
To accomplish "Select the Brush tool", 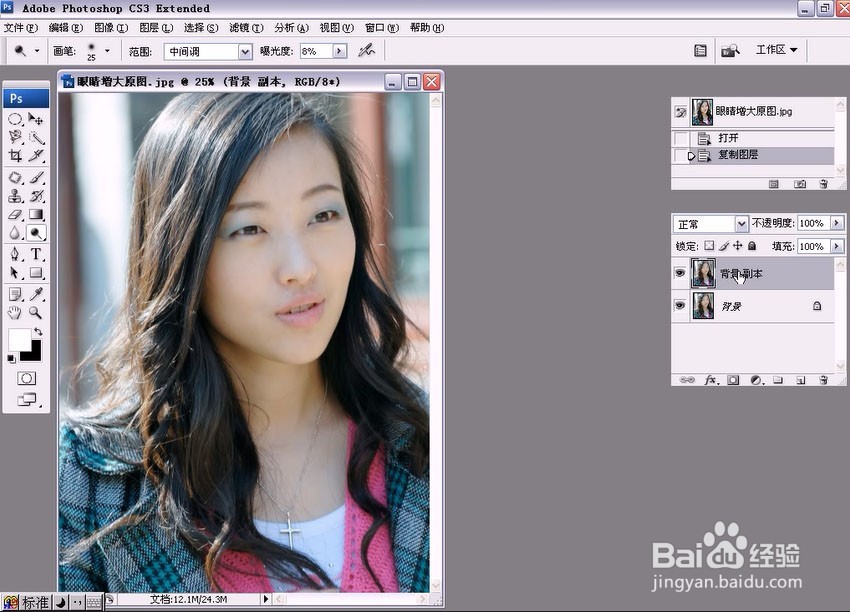I will (36, 177).
